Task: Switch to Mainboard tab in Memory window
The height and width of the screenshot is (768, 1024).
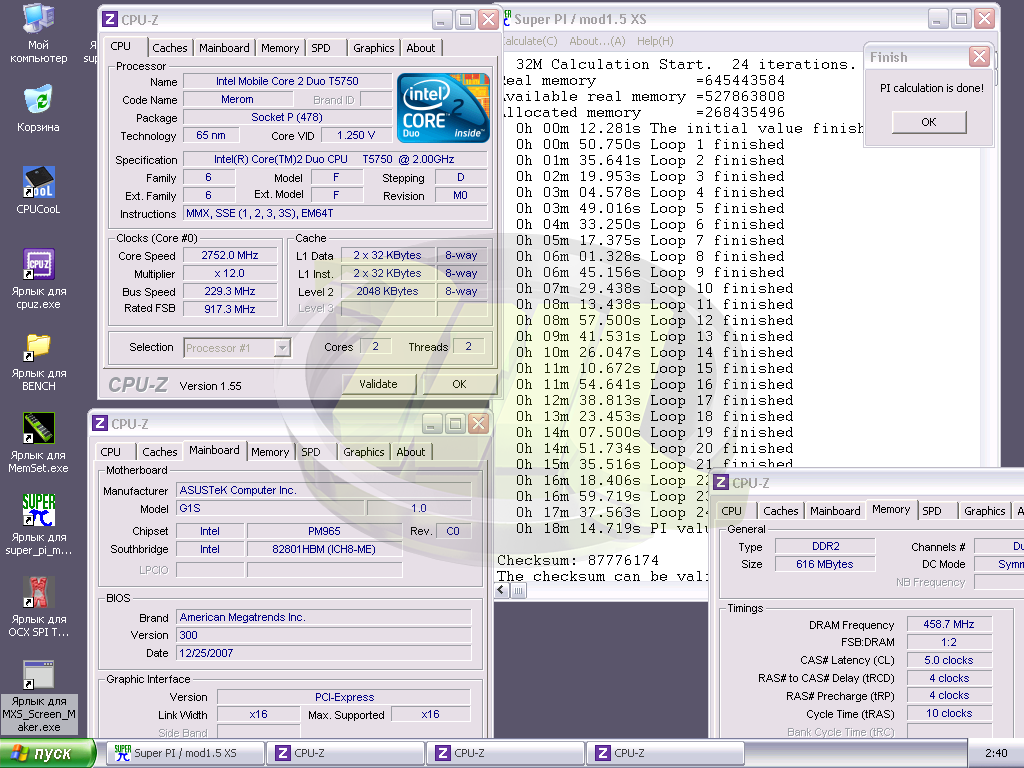Action: pos(835,511)
